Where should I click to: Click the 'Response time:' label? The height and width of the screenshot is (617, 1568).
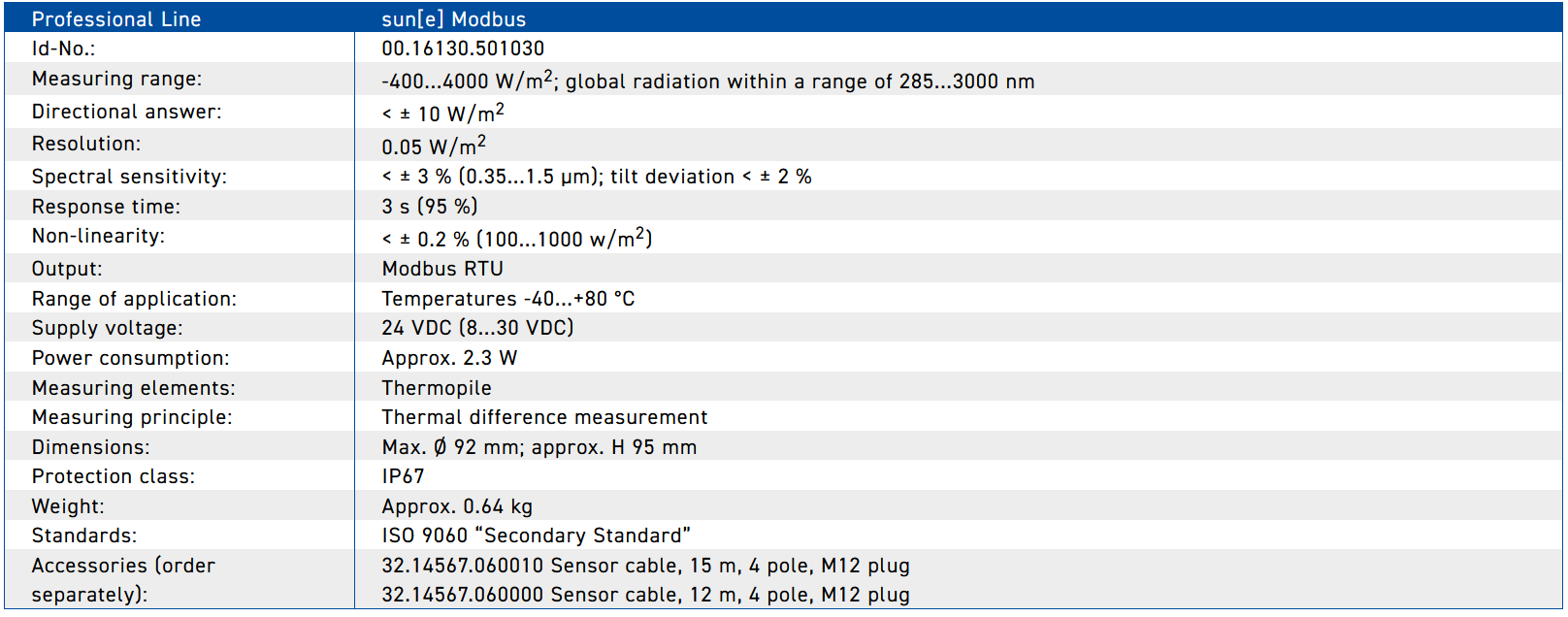click(x=106, y=207)
